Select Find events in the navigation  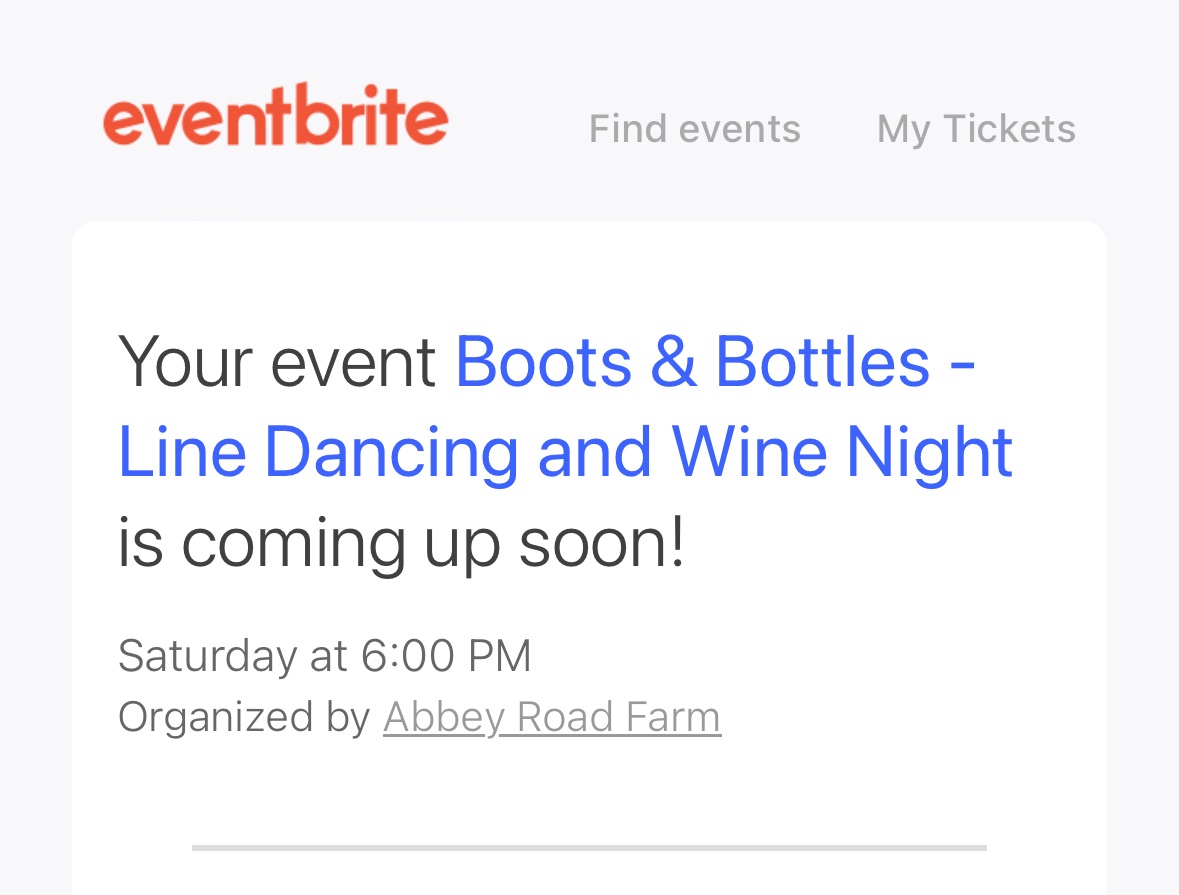[694, 128]
